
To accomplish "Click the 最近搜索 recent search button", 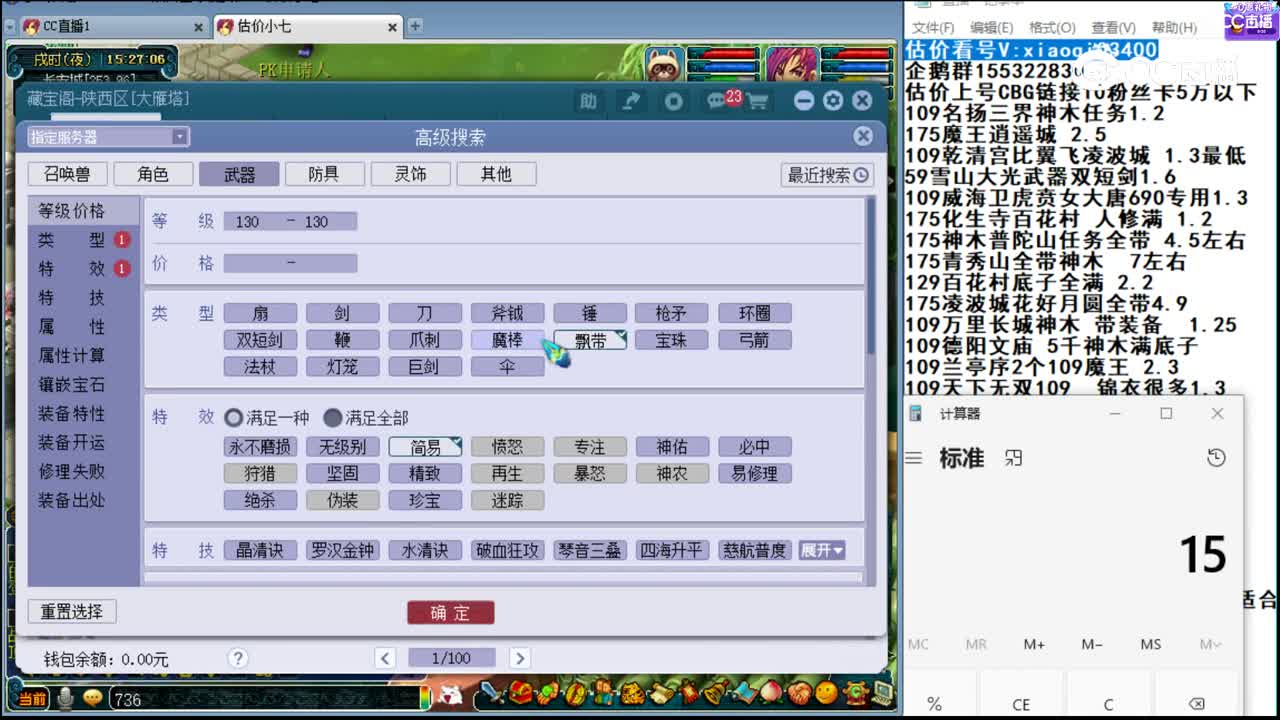I will tap(828, 175).
